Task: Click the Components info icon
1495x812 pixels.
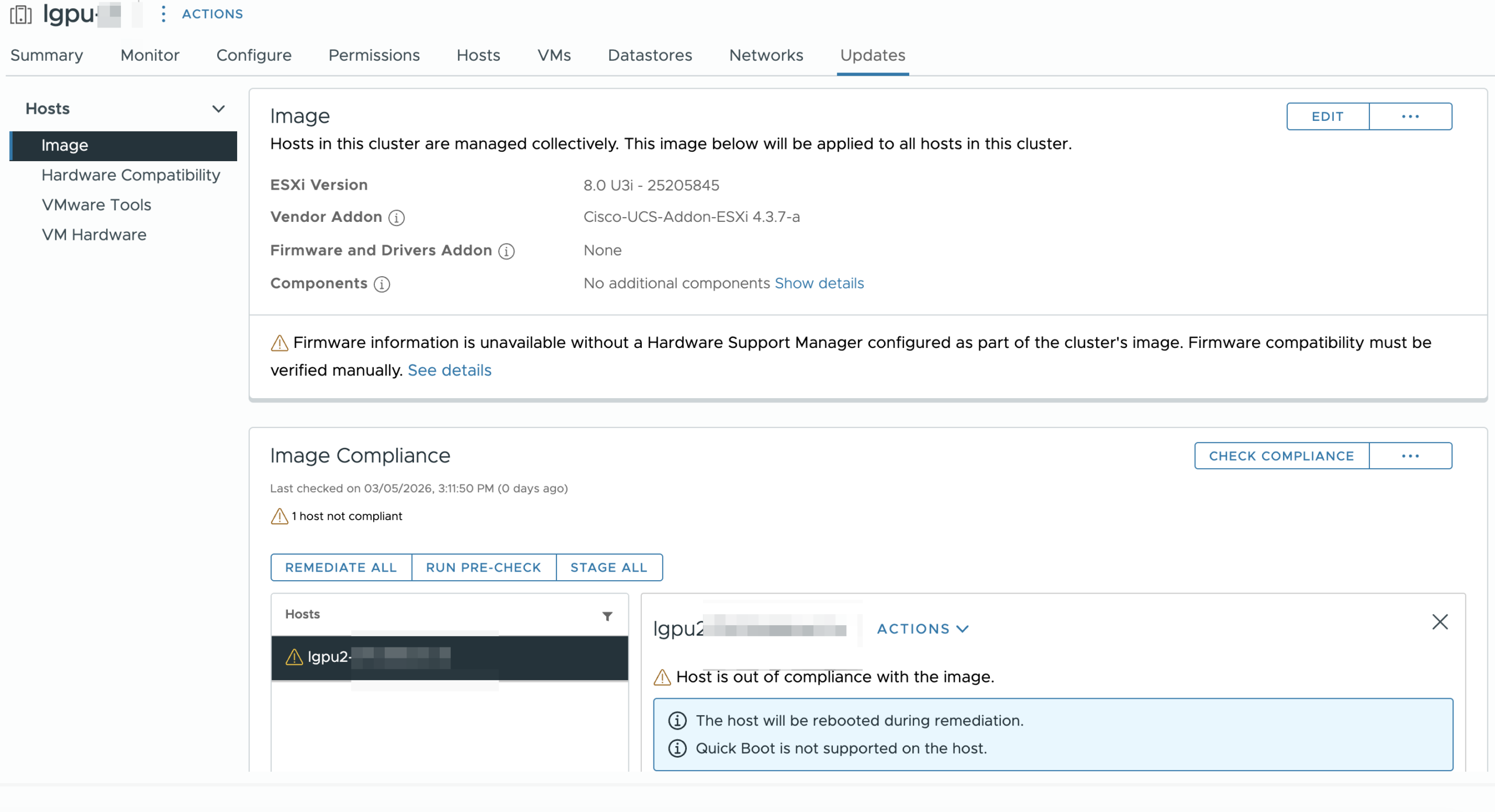Action: point(382,284)
